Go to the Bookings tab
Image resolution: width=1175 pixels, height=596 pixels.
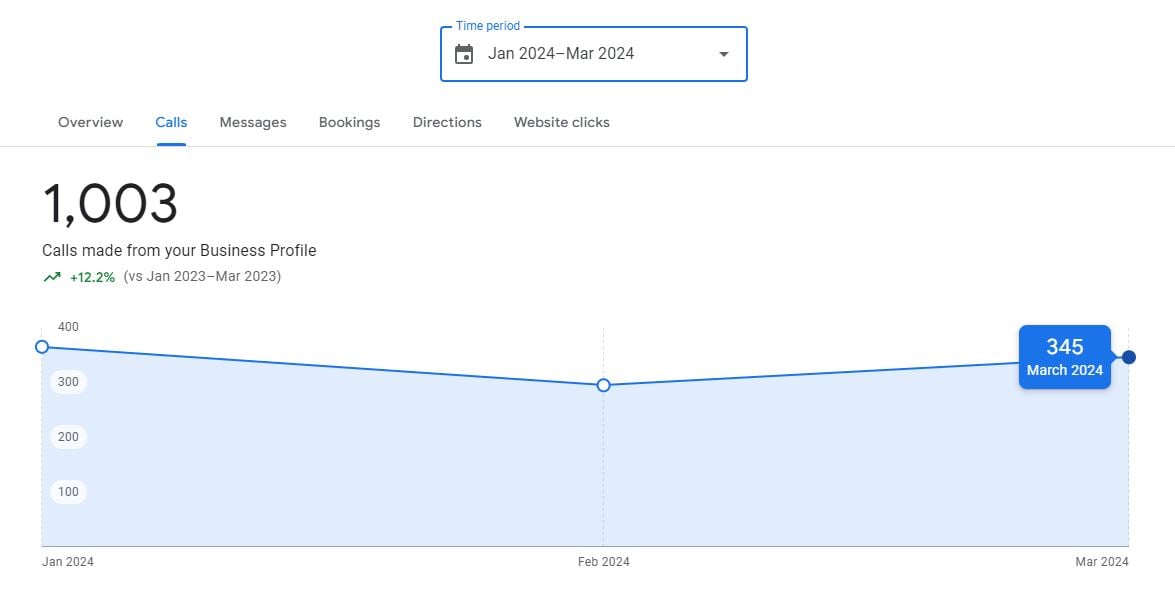349,122
